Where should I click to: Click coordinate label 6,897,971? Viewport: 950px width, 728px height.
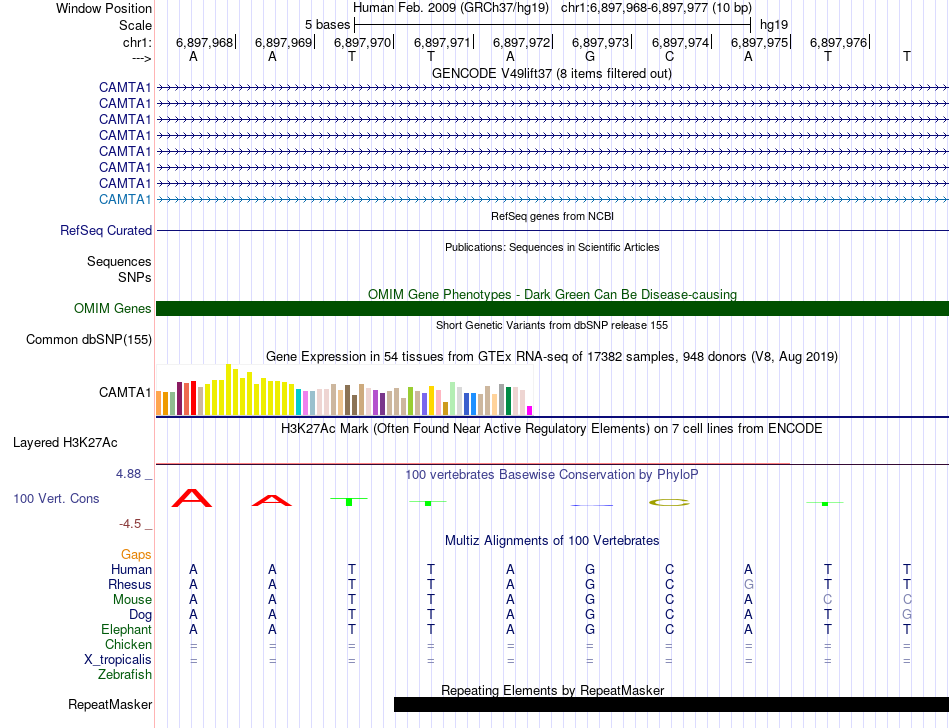click(x=442, y=42)
